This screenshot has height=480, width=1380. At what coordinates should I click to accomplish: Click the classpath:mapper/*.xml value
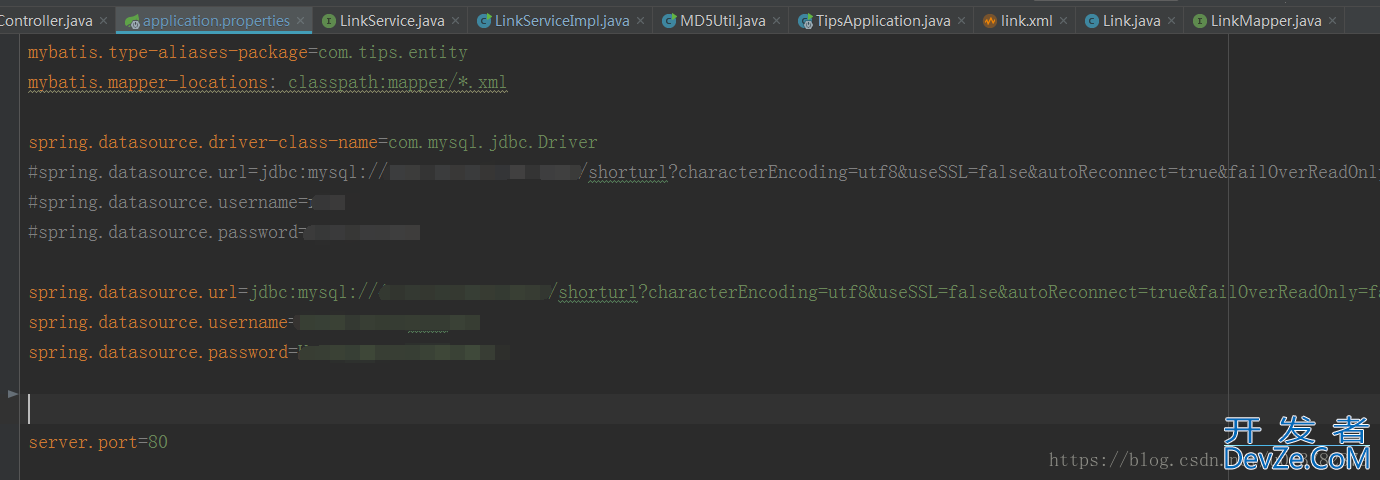pos(398,82)
